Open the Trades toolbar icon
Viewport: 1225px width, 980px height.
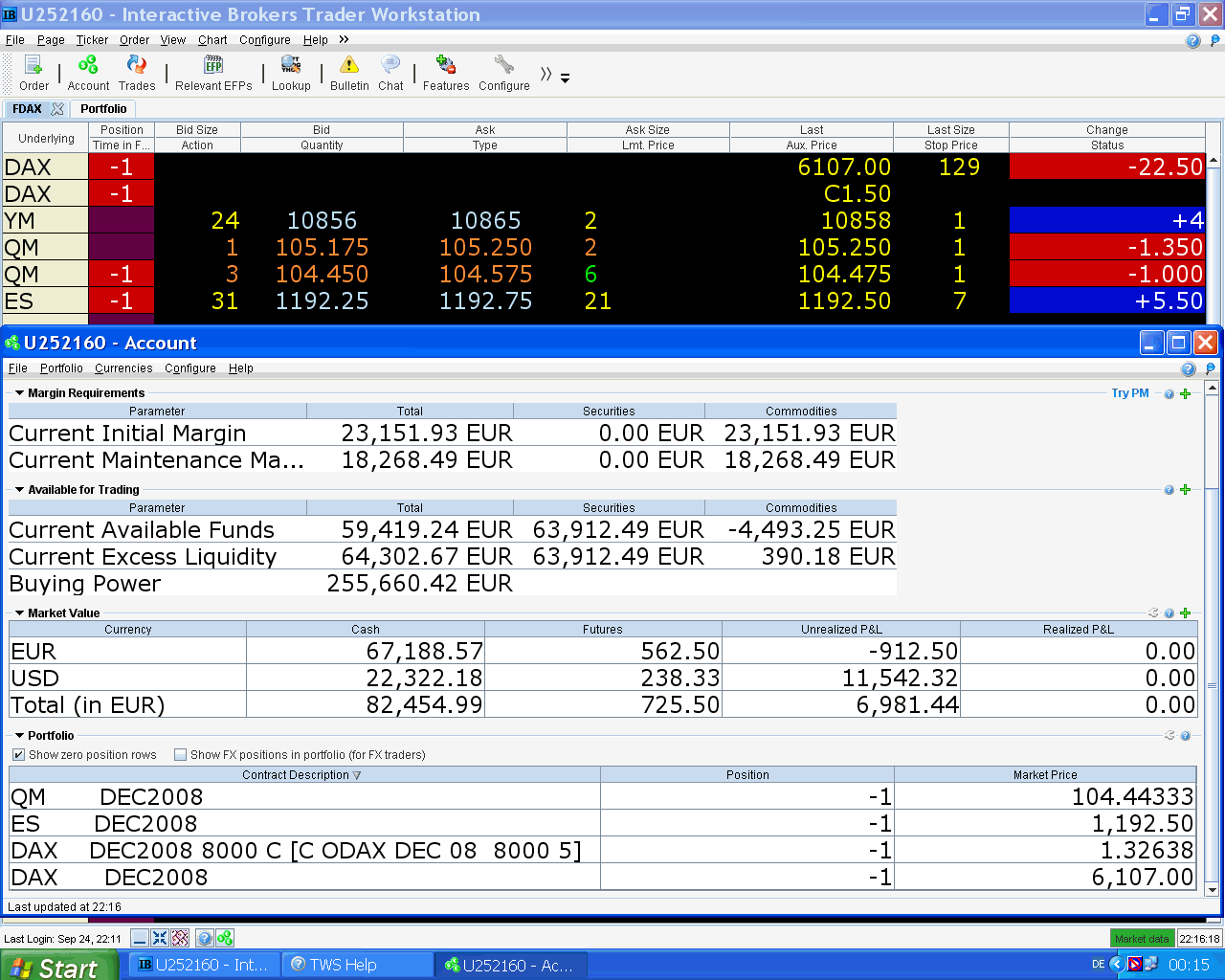click(x=137, y=65)
